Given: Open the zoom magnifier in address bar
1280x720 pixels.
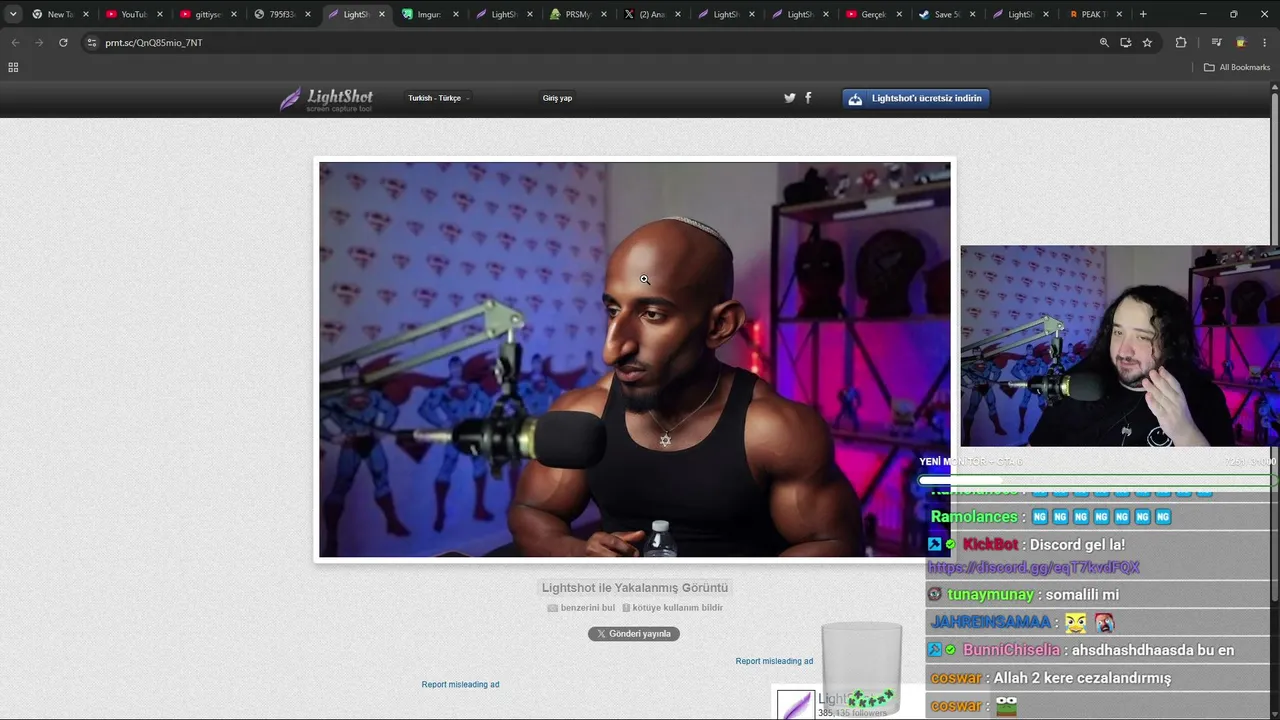Looking at the screenshot, I should tap(1104, 43).
